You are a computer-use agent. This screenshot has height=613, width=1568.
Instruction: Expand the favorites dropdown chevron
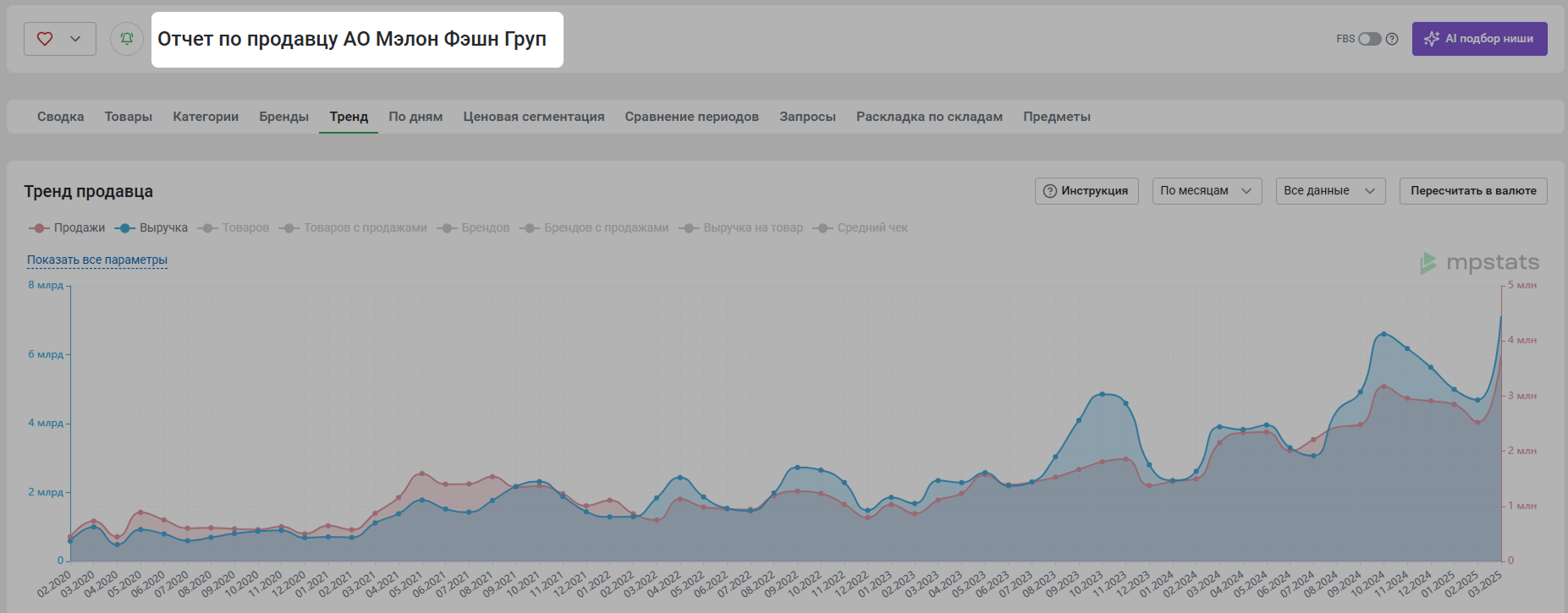pyautogui.click(x=75, y=39)
